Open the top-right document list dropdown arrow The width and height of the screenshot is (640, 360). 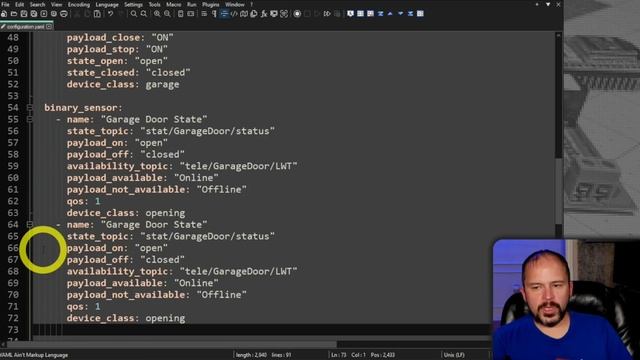click(x=548, y=4)
